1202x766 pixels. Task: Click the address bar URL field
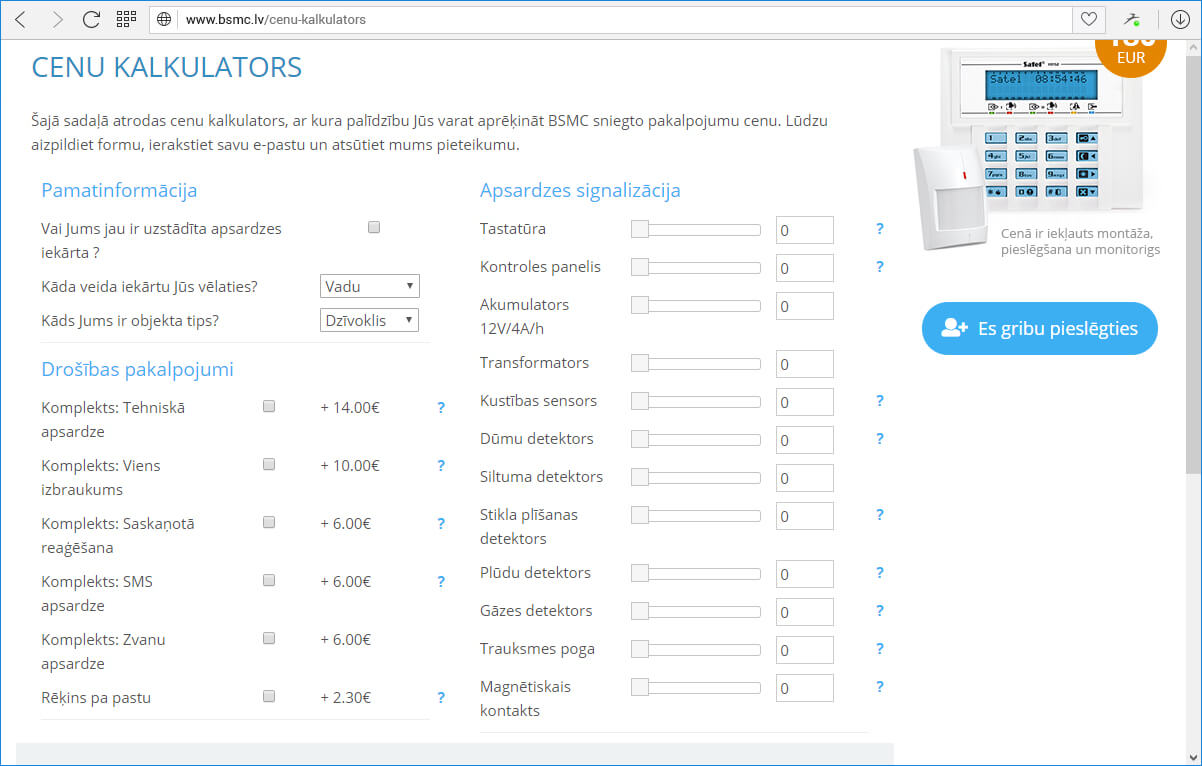tap(600, 19)
